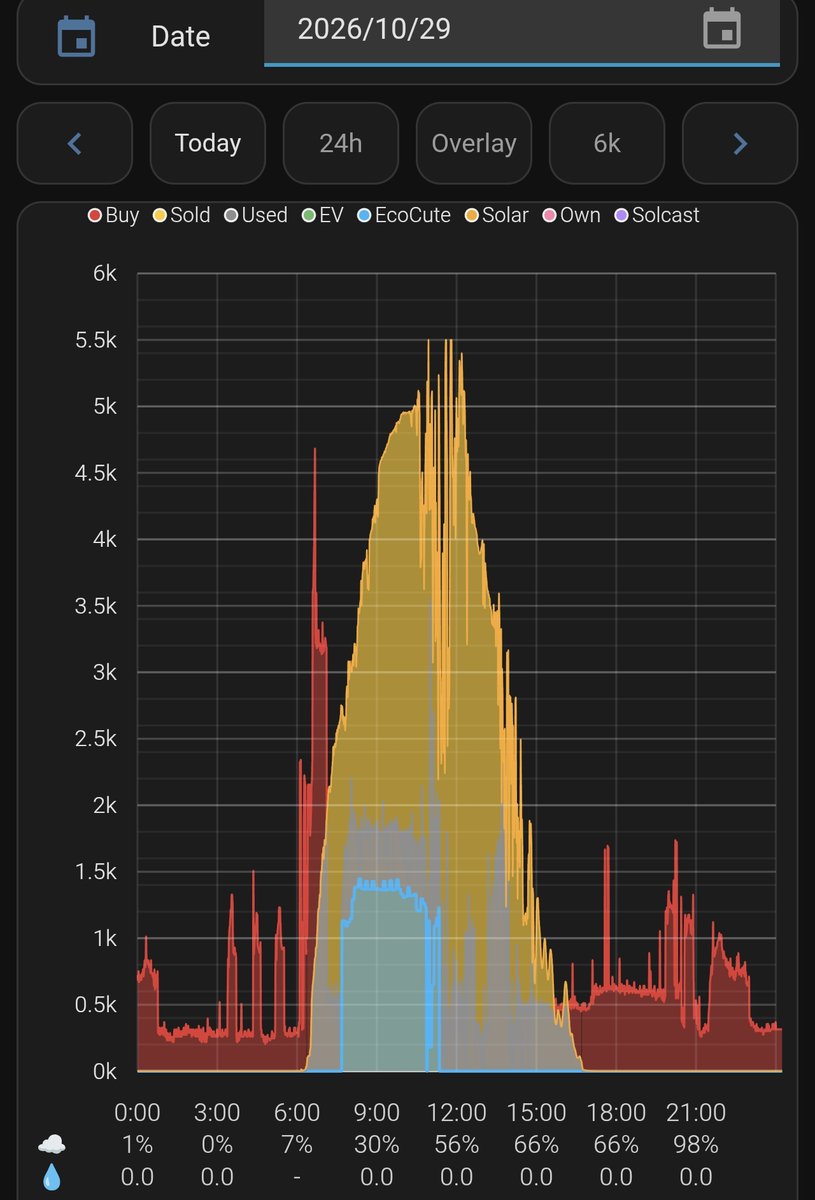Click the 30% cloud cover value
The height and width of the screenshot is (1200, 815).
point(377,1145)
